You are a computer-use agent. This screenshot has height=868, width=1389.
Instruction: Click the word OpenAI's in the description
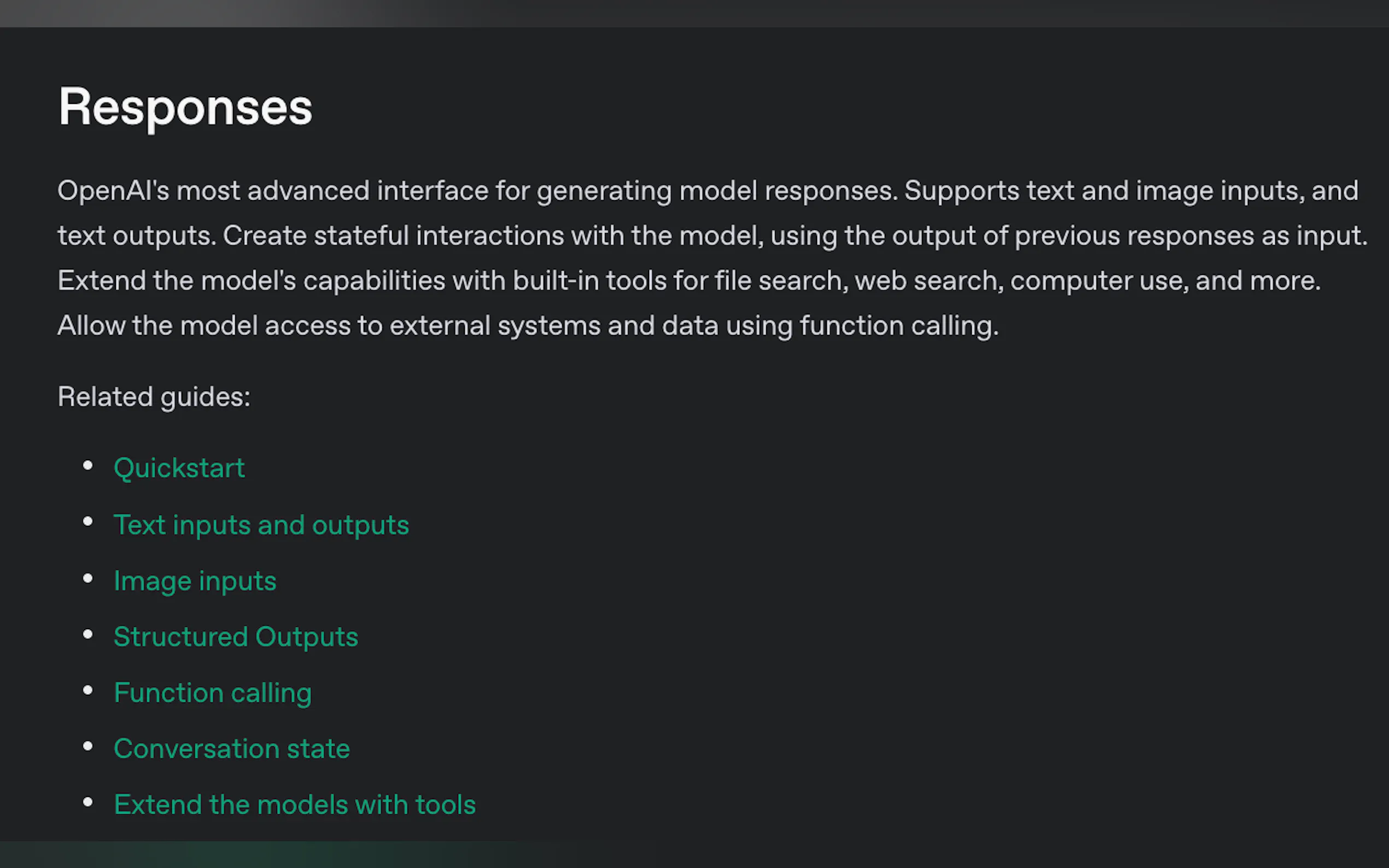click(113, 191)
